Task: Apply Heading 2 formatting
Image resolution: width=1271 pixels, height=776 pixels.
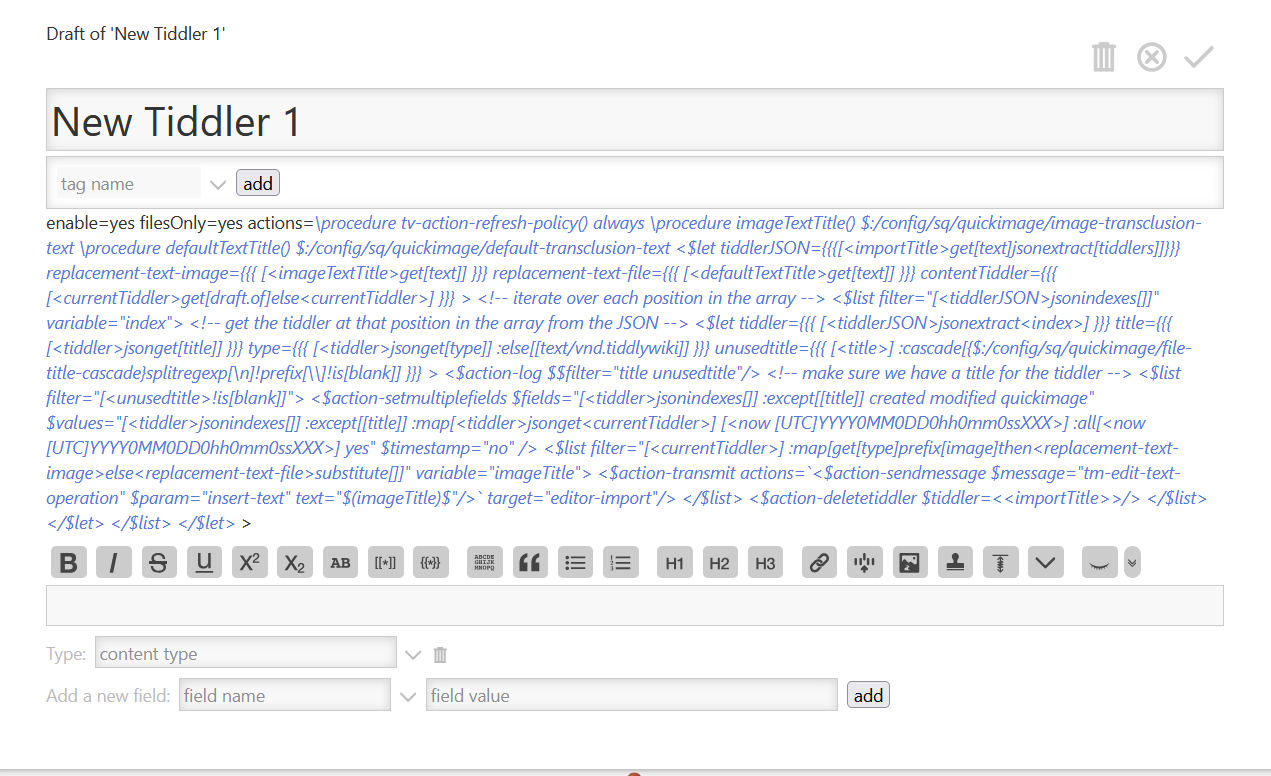Action: 719,563
